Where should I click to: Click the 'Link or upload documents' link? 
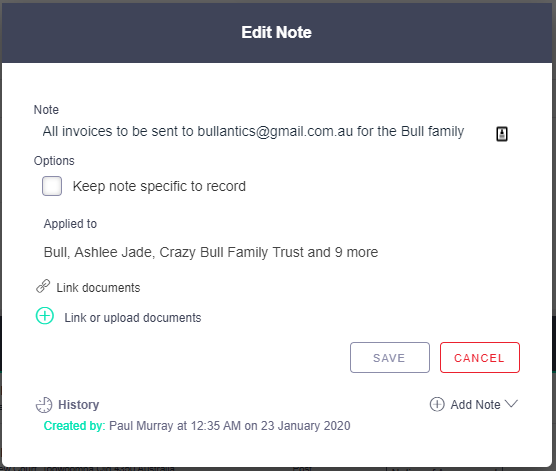tap(133, 318)
